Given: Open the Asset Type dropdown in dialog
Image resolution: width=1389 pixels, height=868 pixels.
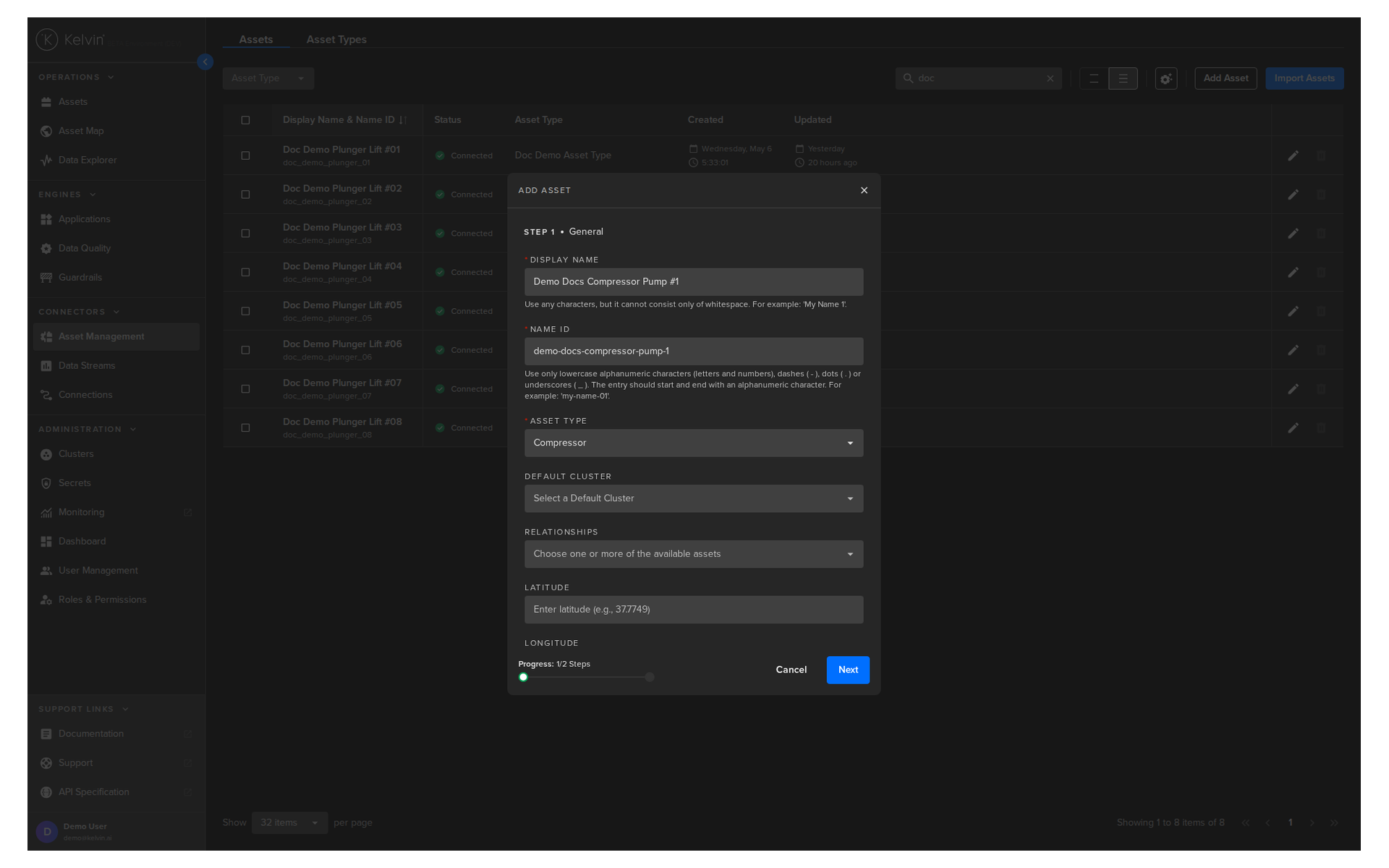Looking at the screenshot, I should 694,443.
